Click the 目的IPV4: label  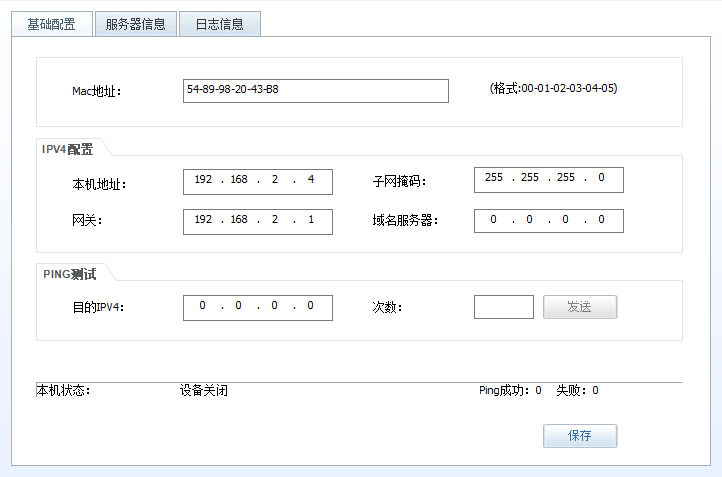click(x=99, y=307)
